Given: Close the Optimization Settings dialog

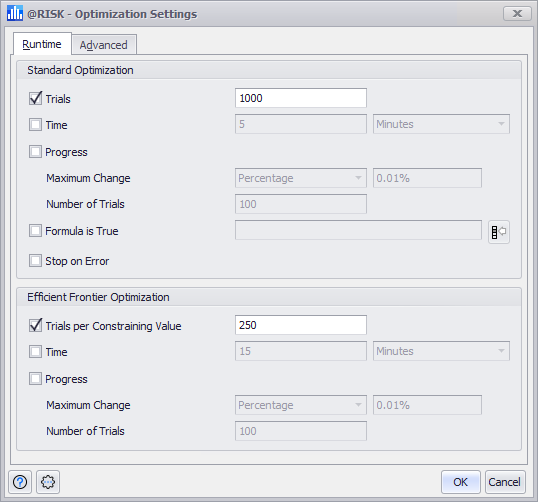Looking at the screenshot, I should pos(517,13).
